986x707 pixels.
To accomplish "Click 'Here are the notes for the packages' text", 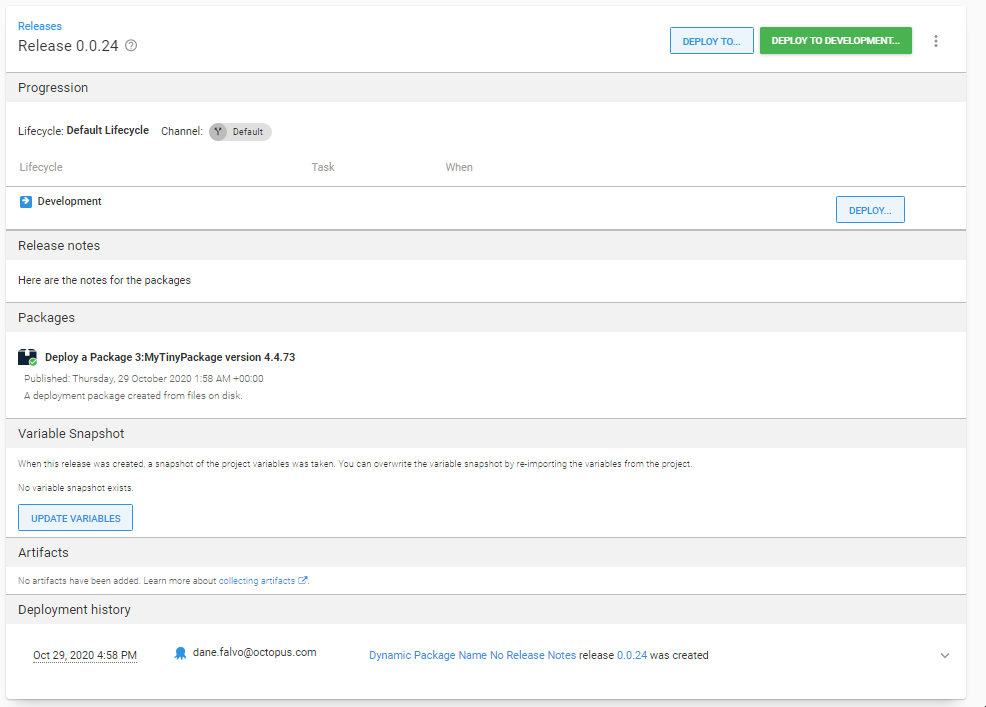I will coord(104,280).
